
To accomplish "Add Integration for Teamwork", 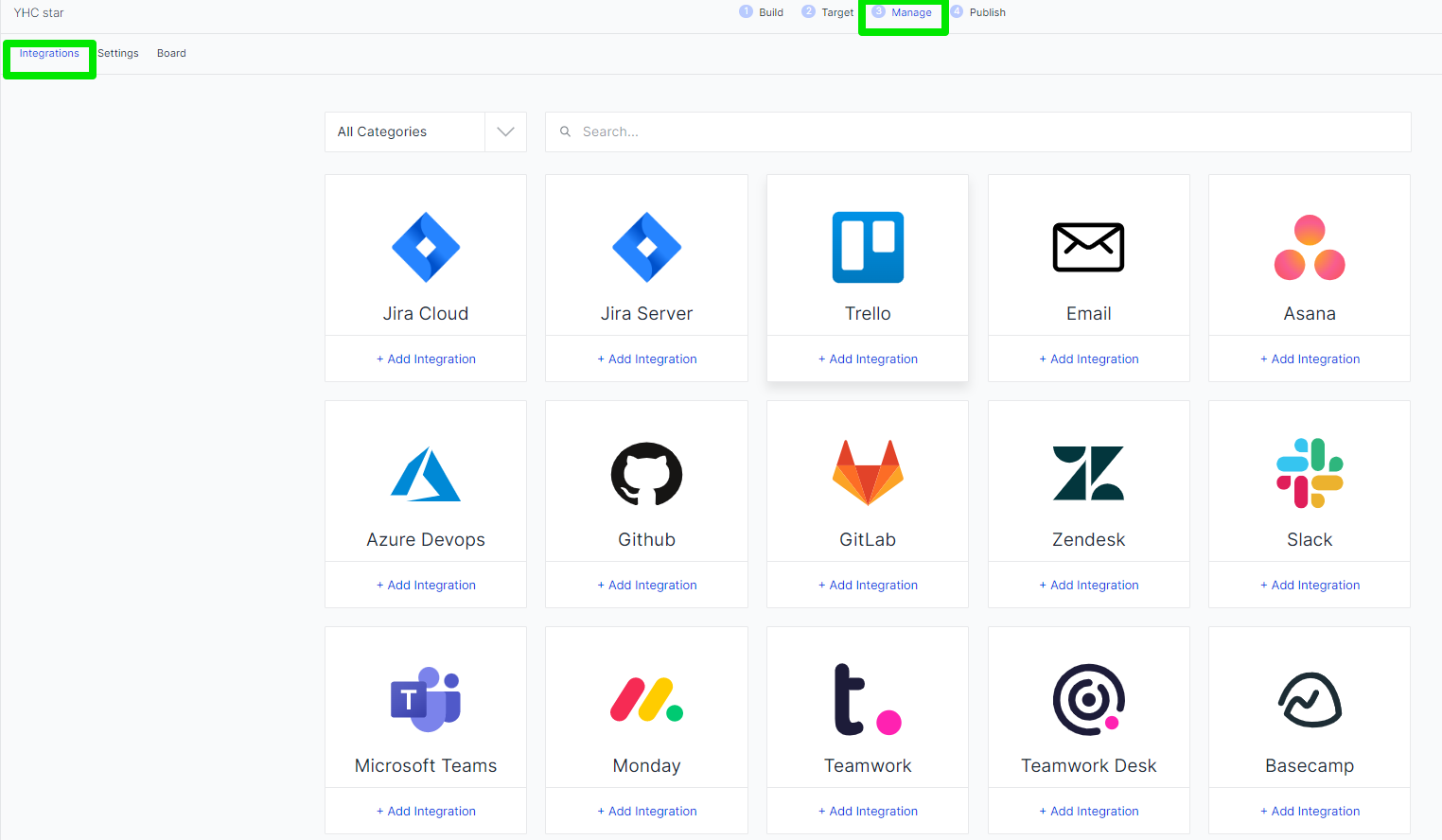I will [x=868, y=811].
